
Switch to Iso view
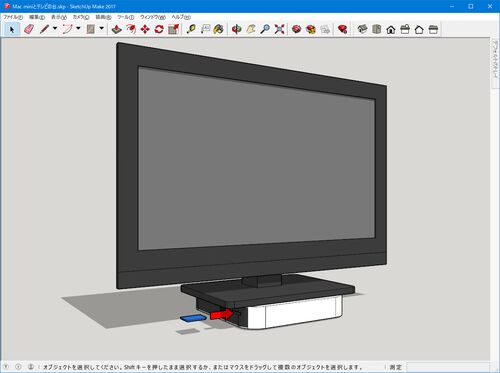(362, 29)
